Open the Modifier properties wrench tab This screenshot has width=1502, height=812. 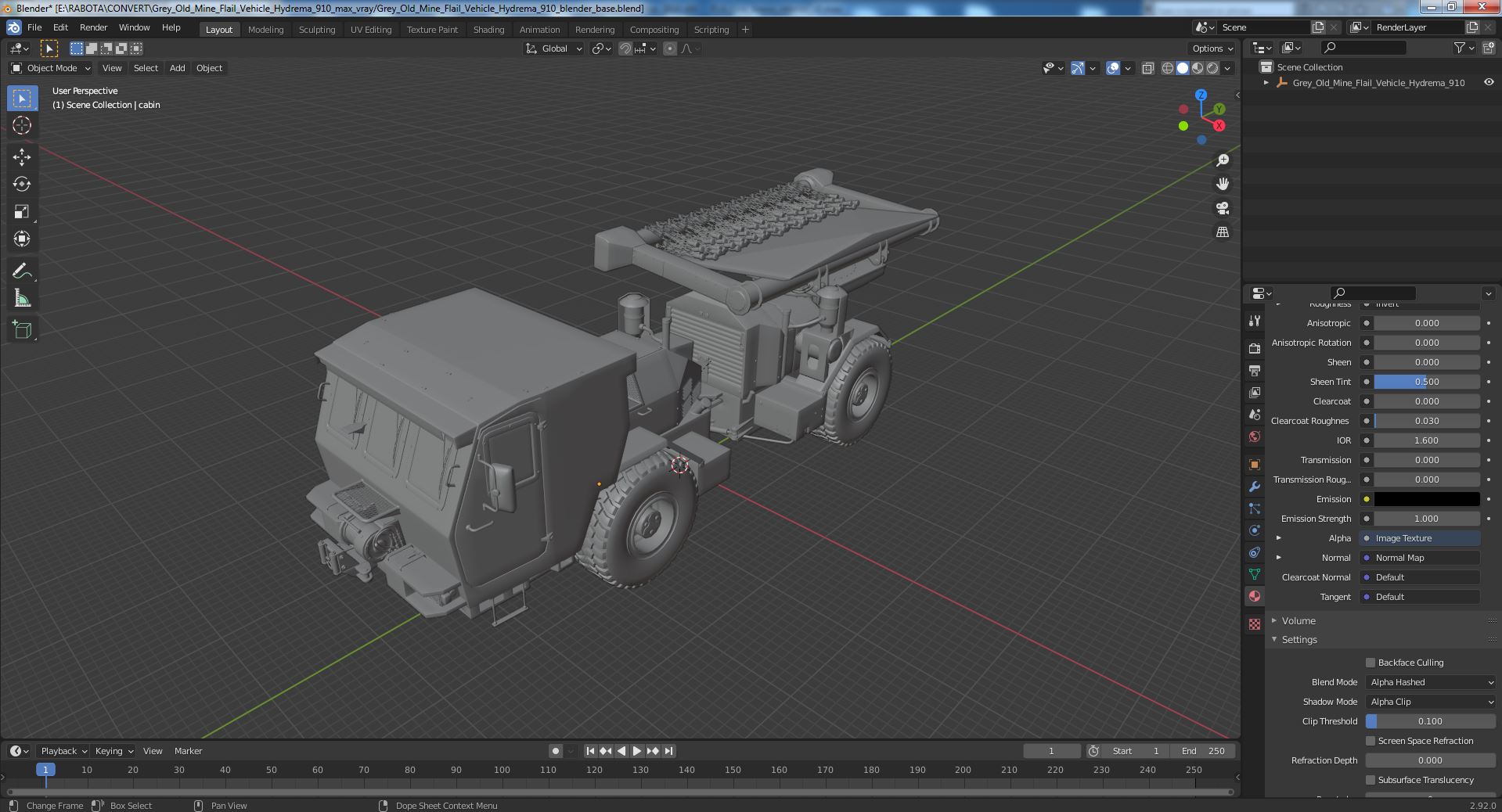click(1255, 487)
